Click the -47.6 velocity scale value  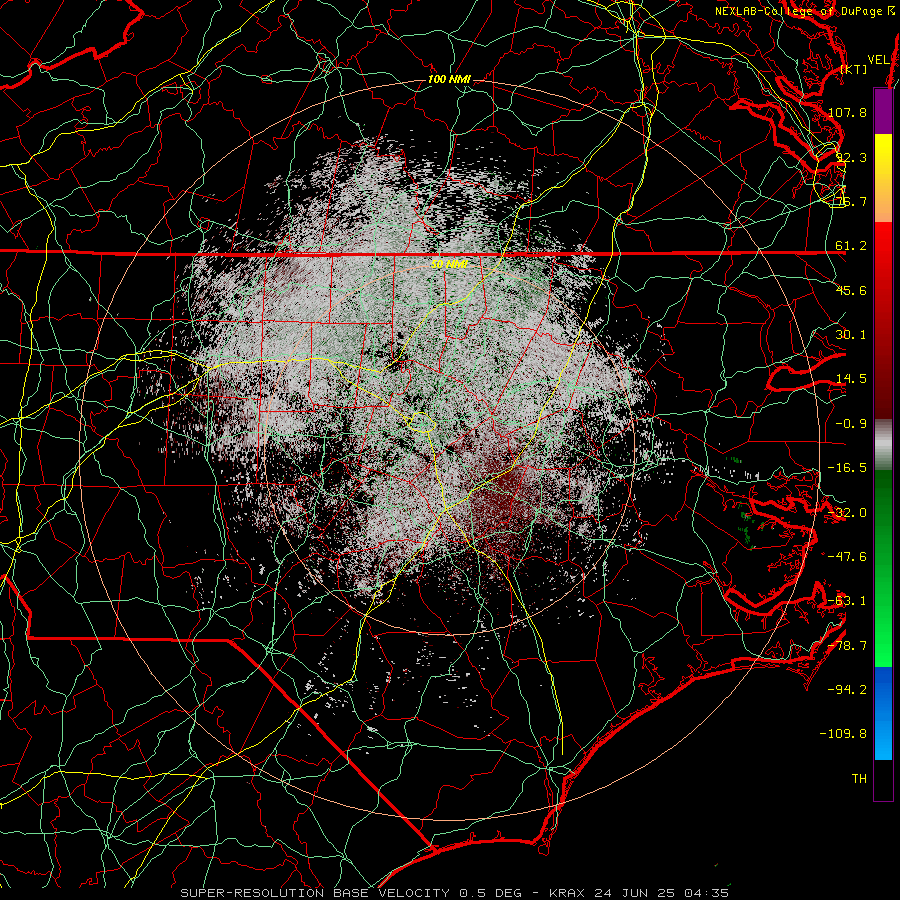847,557
